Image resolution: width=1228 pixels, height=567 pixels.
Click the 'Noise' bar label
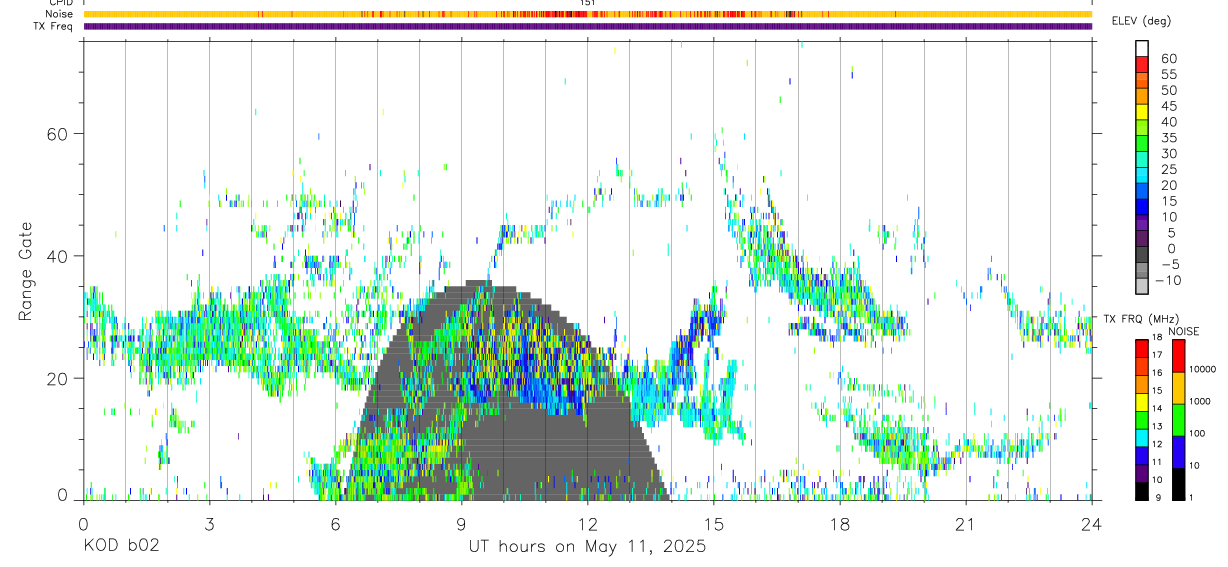(60, 14)
